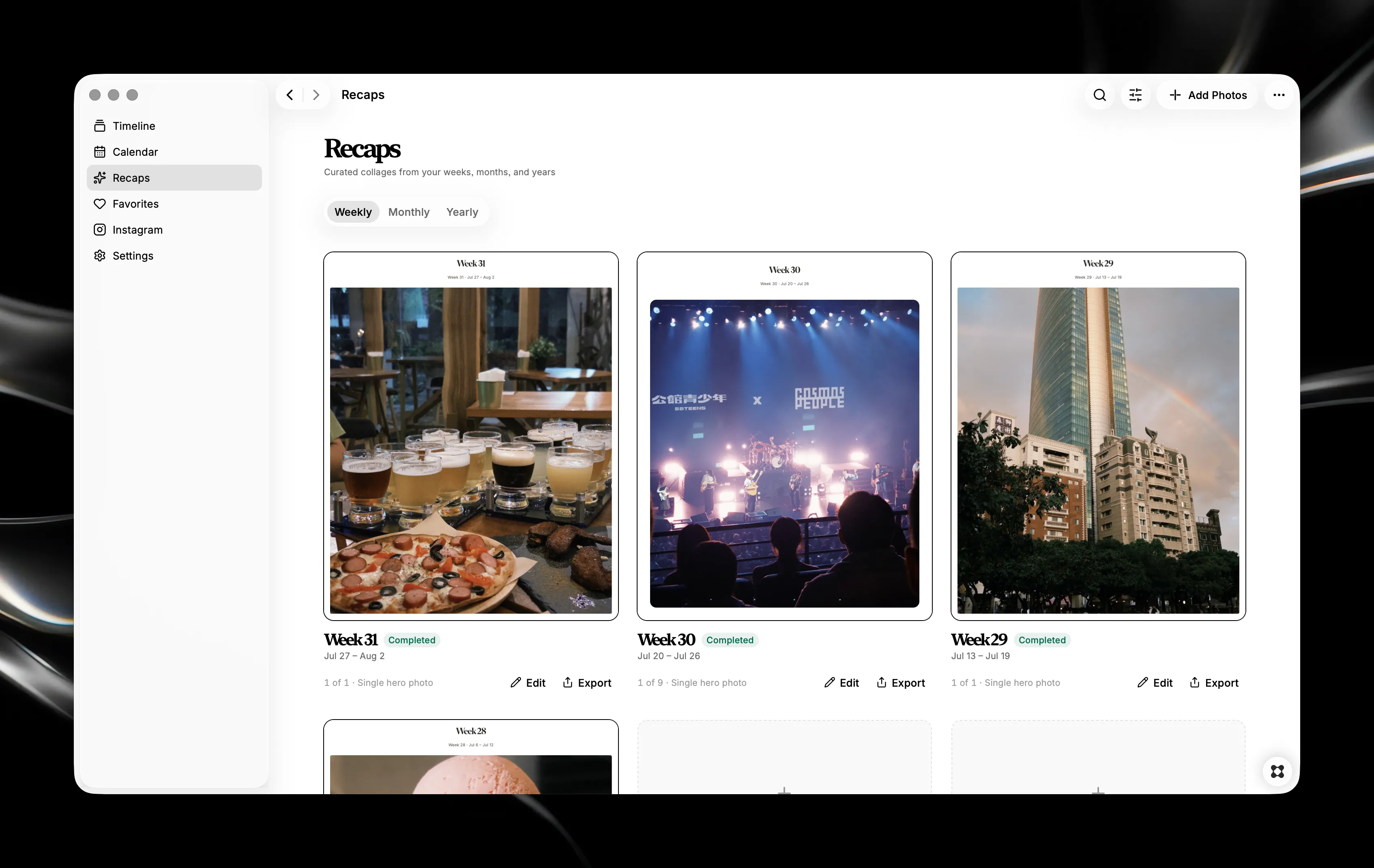The height and width of the screenshot is (868, 1374).
Task: Open the Week 30 concert collage
Action: (x=785, y=436)
